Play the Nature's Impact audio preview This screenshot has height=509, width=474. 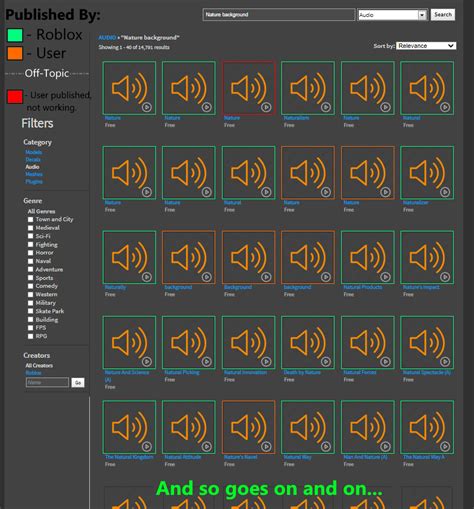click(x=445, y=277)
